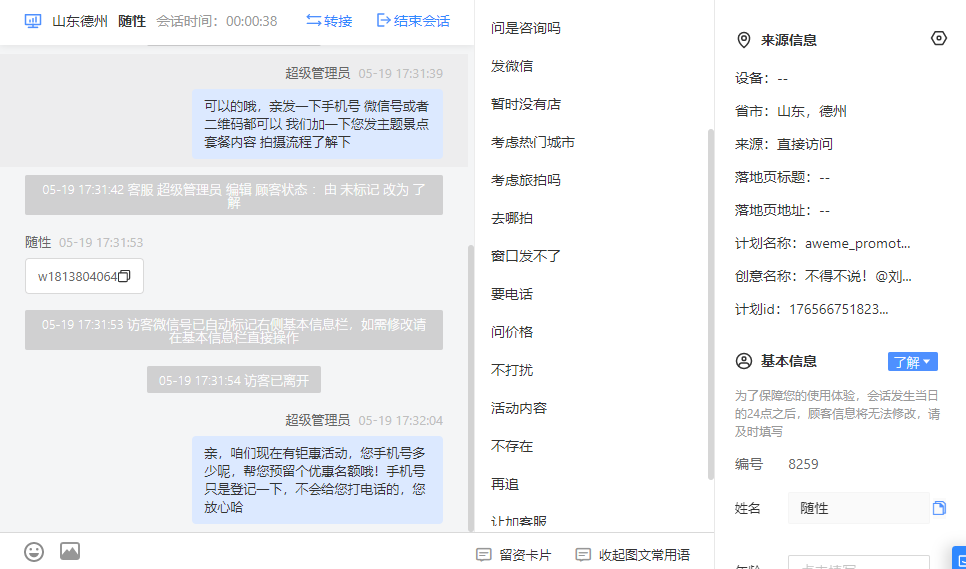Click the 计划名称 aweme_promot... value
Viewport: 966px width, 569px height.
coord(857,243)
